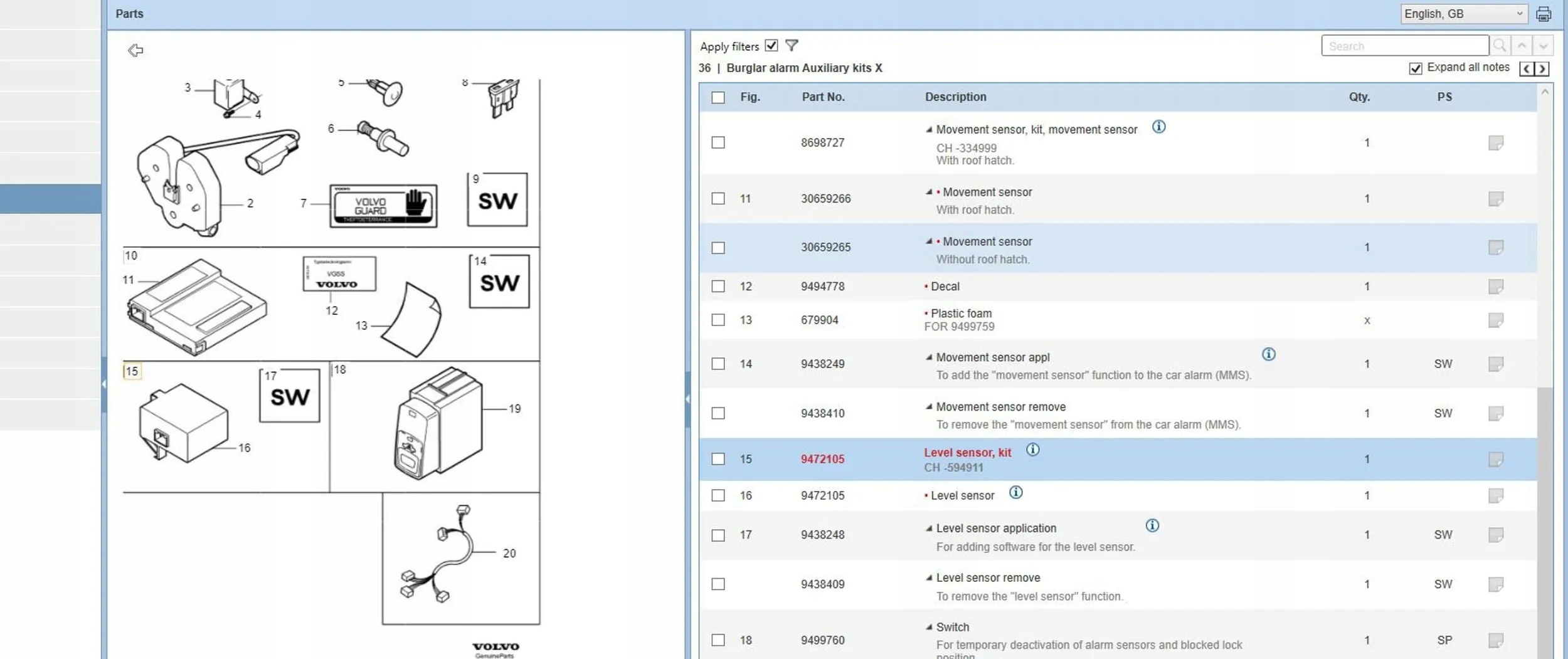
Task: Click red part number 9472105 link
Action: point(822,459)
